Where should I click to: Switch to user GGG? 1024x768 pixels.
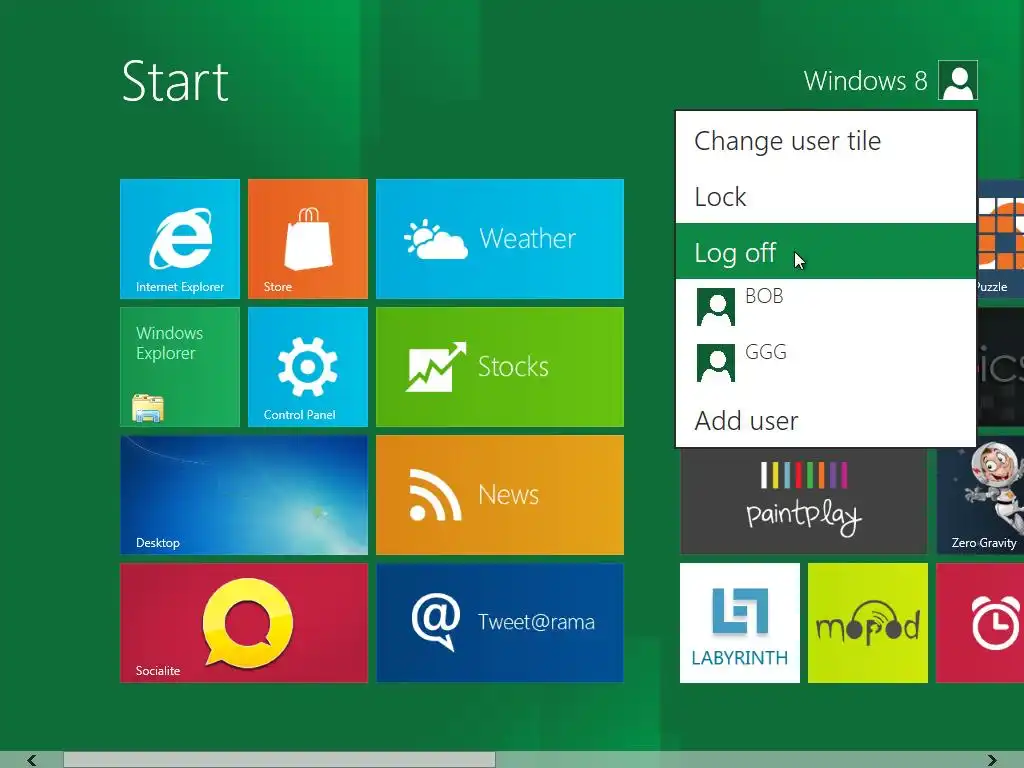tap(825, 362)
